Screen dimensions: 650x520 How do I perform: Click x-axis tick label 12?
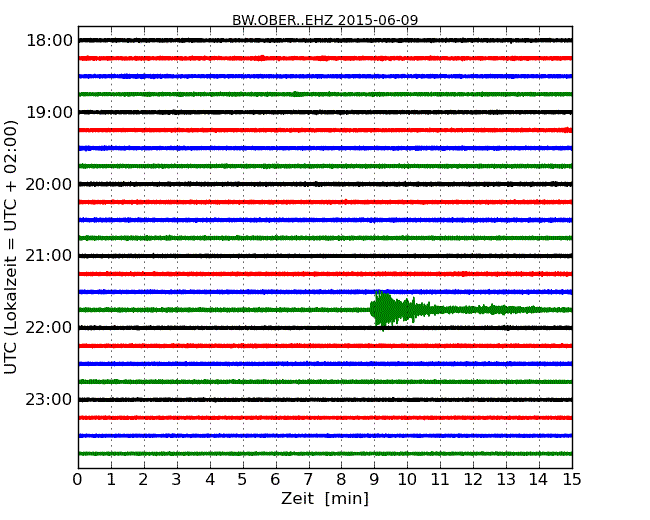(473, 479)
